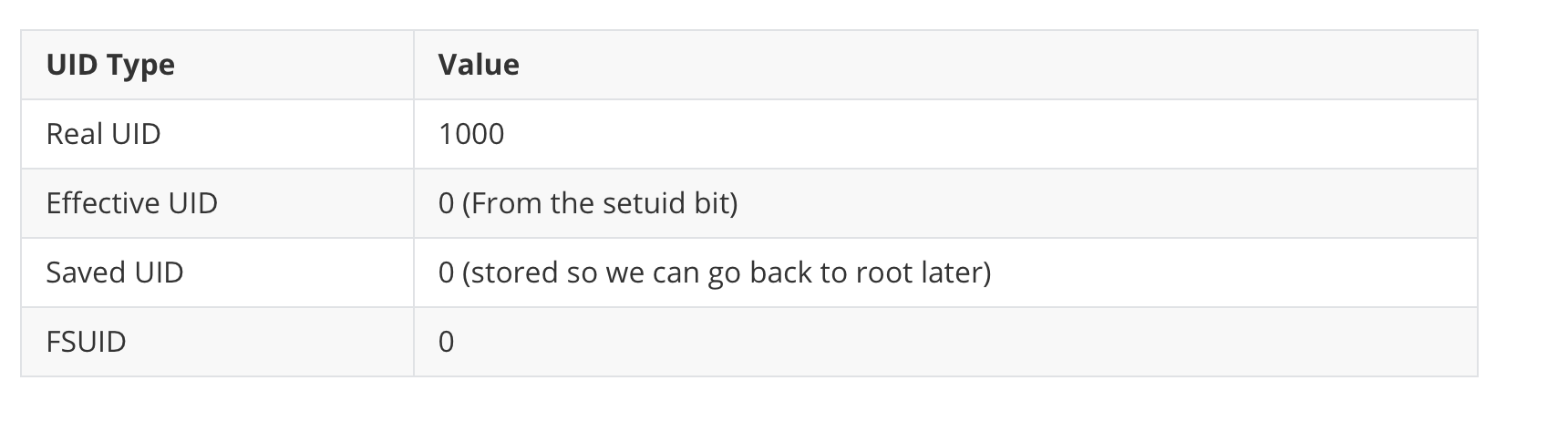Click the word "bit)" in Effective UID value
The width and height of the screenshot is (1568, 432).
pos(717,203)
